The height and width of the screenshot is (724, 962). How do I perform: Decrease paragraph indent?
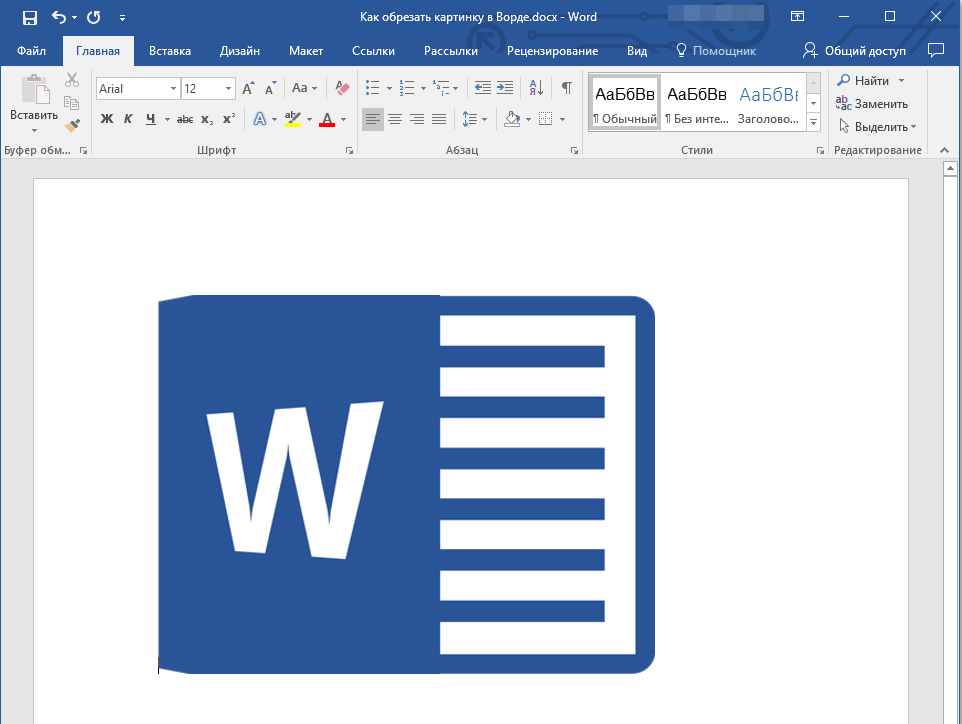coord(483,88)
